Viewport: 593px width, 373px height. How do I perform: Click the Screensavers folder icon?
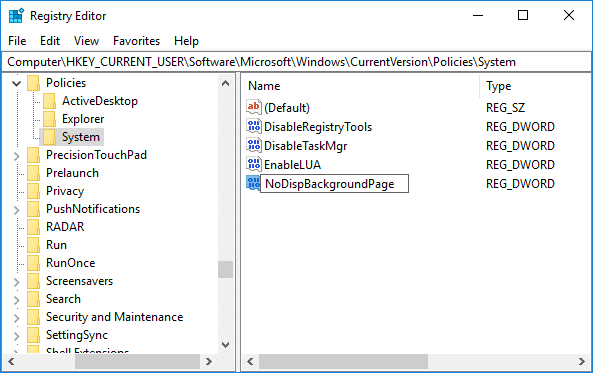coord(33,281)
